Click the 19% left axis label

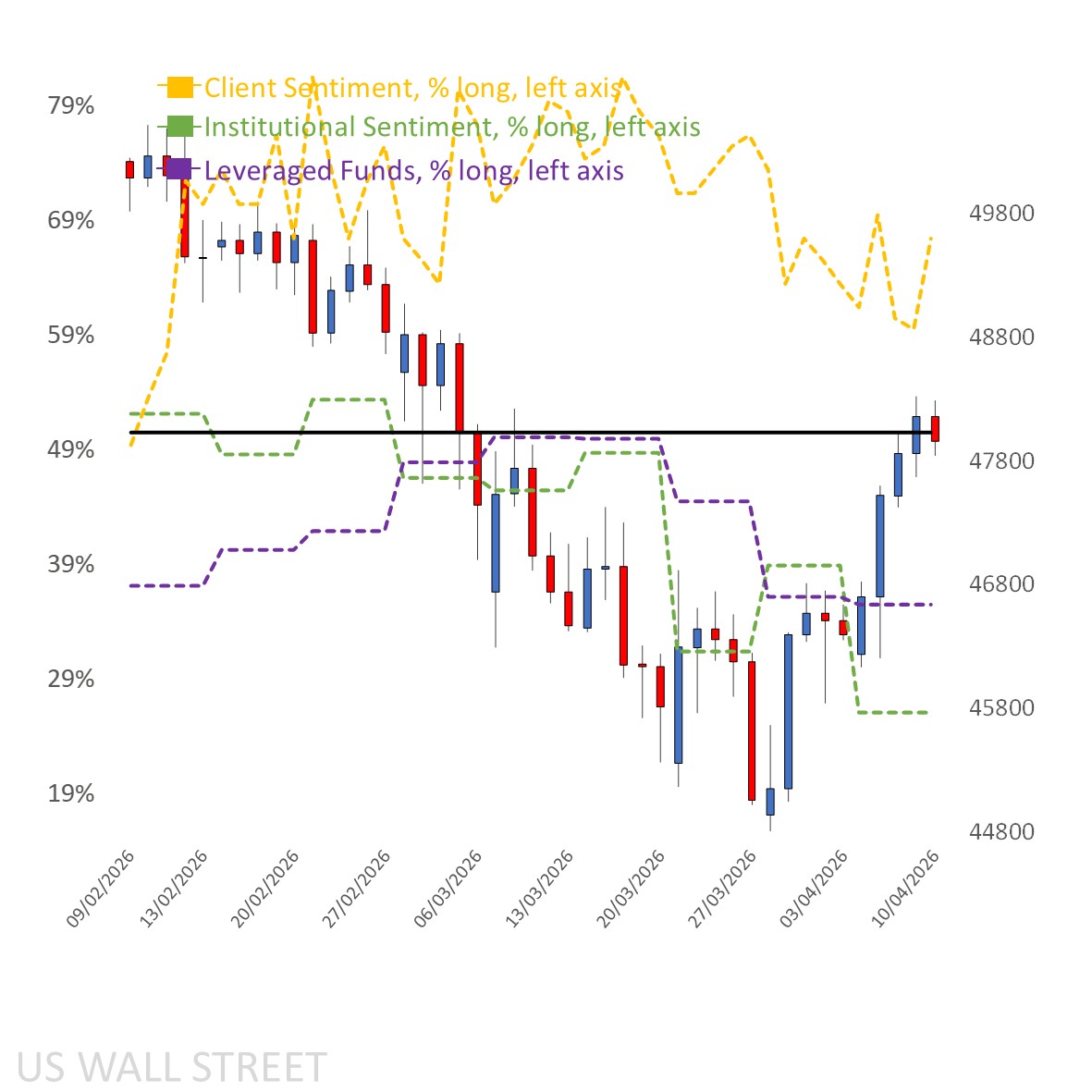(x=71, y=793)
